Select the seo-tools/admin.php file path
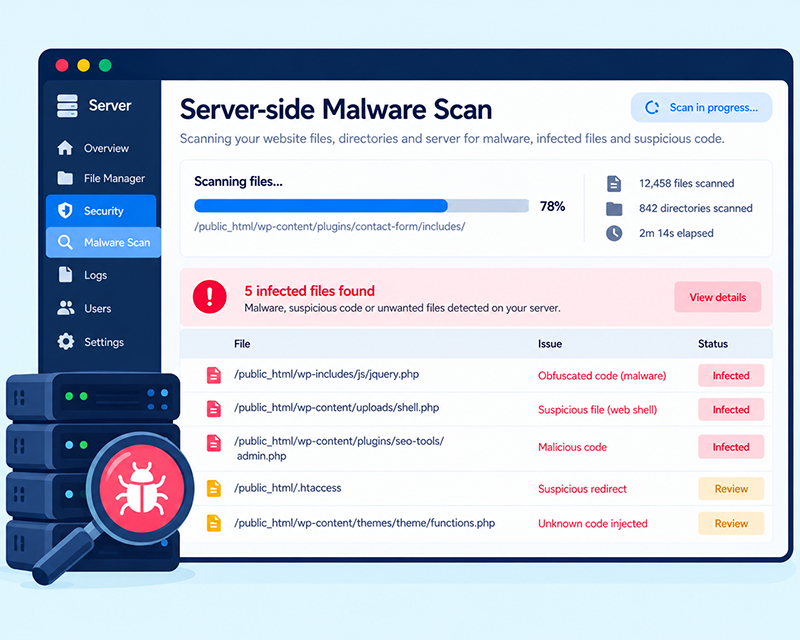The height and width of the screenshot is (640, 800). (x=339, y=448)
